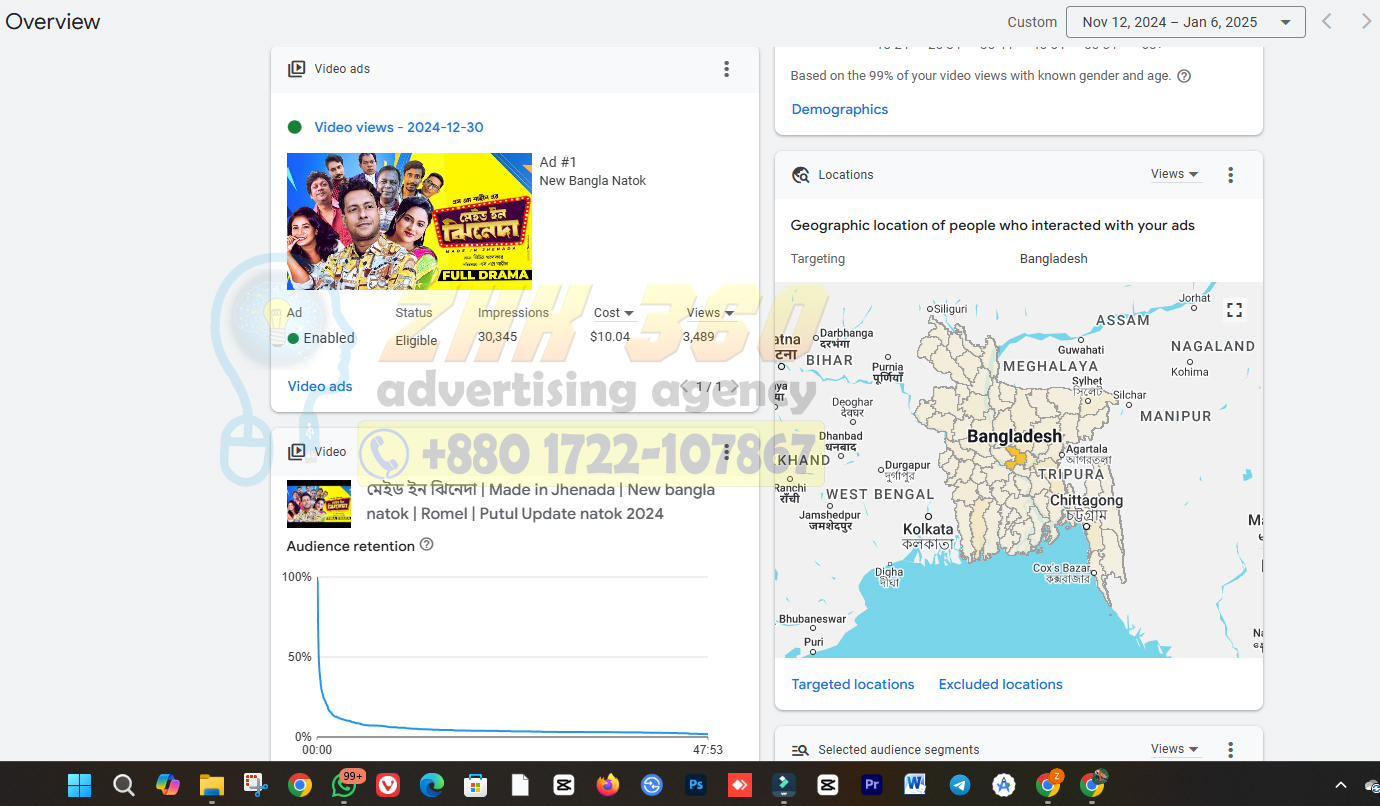
Task: Click the Bangladesh label on the map
Action: pos(1014,436)
